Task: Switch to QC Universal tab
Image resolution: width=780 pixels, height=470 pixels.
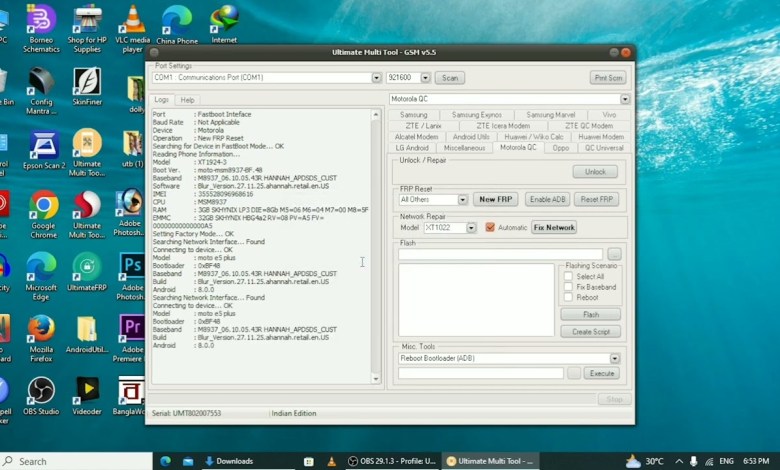Action: [x=604, y=148]
